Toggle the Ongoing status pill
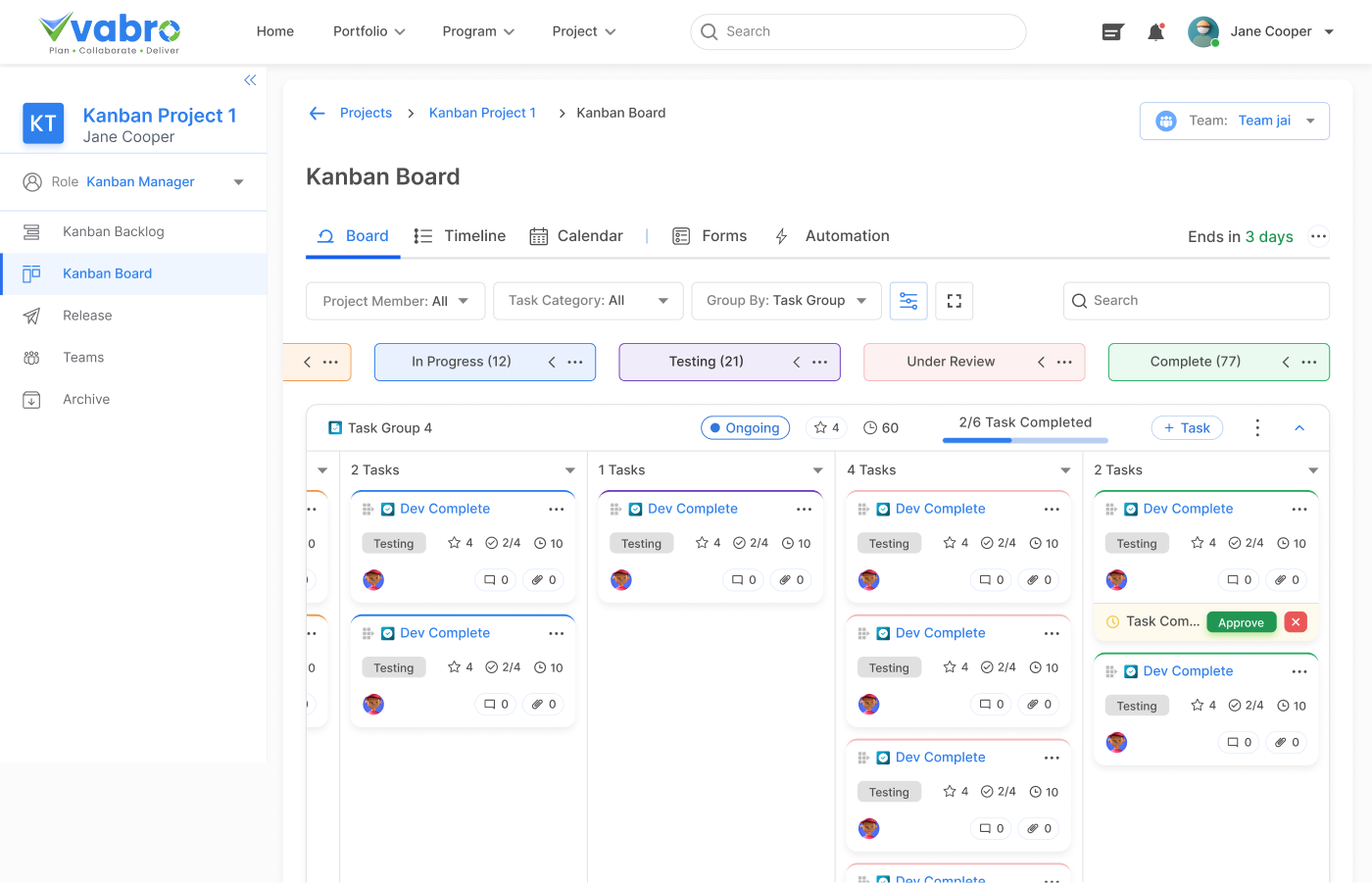The image size is (1372, 883). point(745,428)
